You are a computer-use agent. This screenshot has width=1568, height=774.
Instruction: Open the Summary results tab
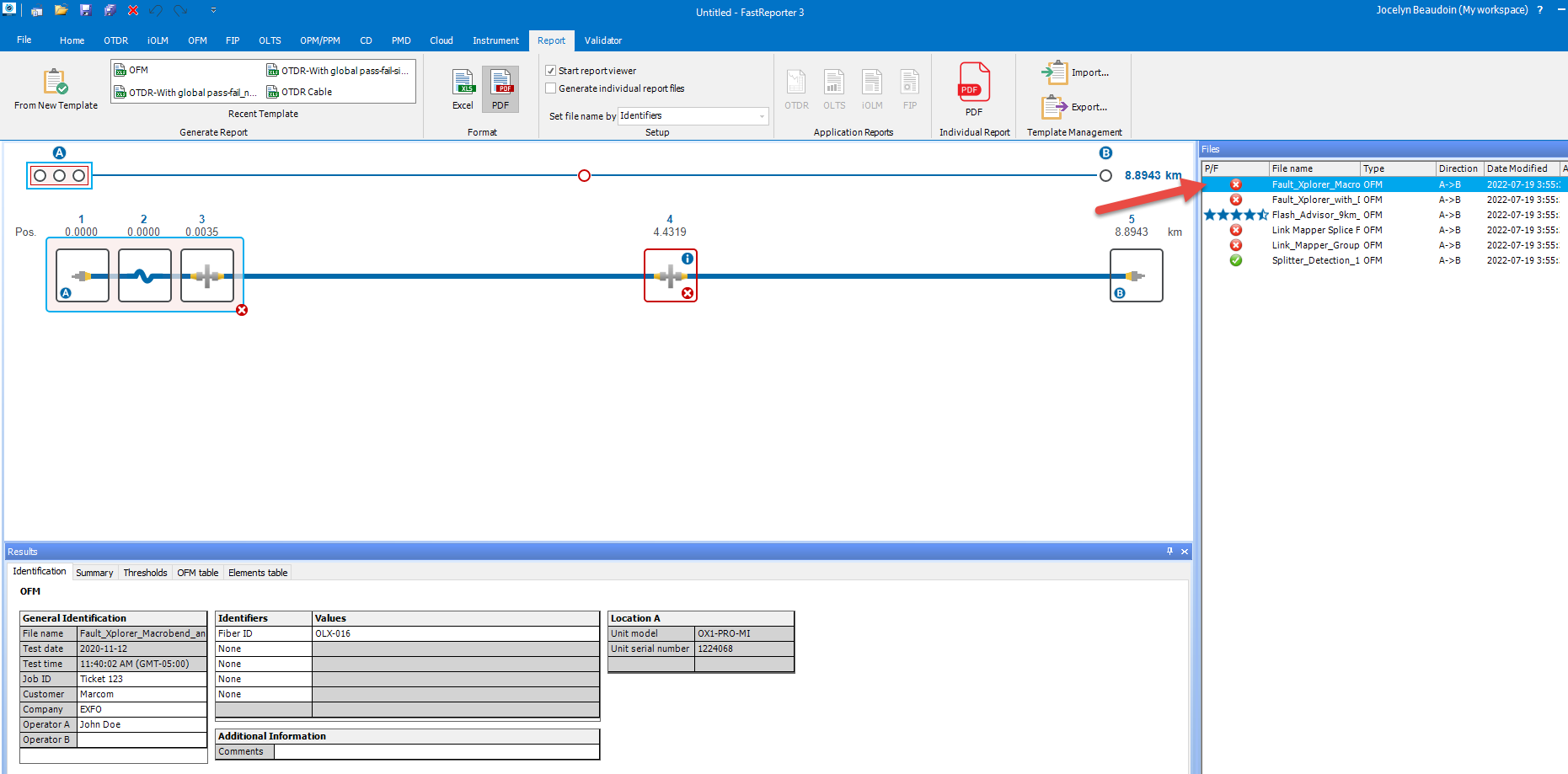coord(94,573)
